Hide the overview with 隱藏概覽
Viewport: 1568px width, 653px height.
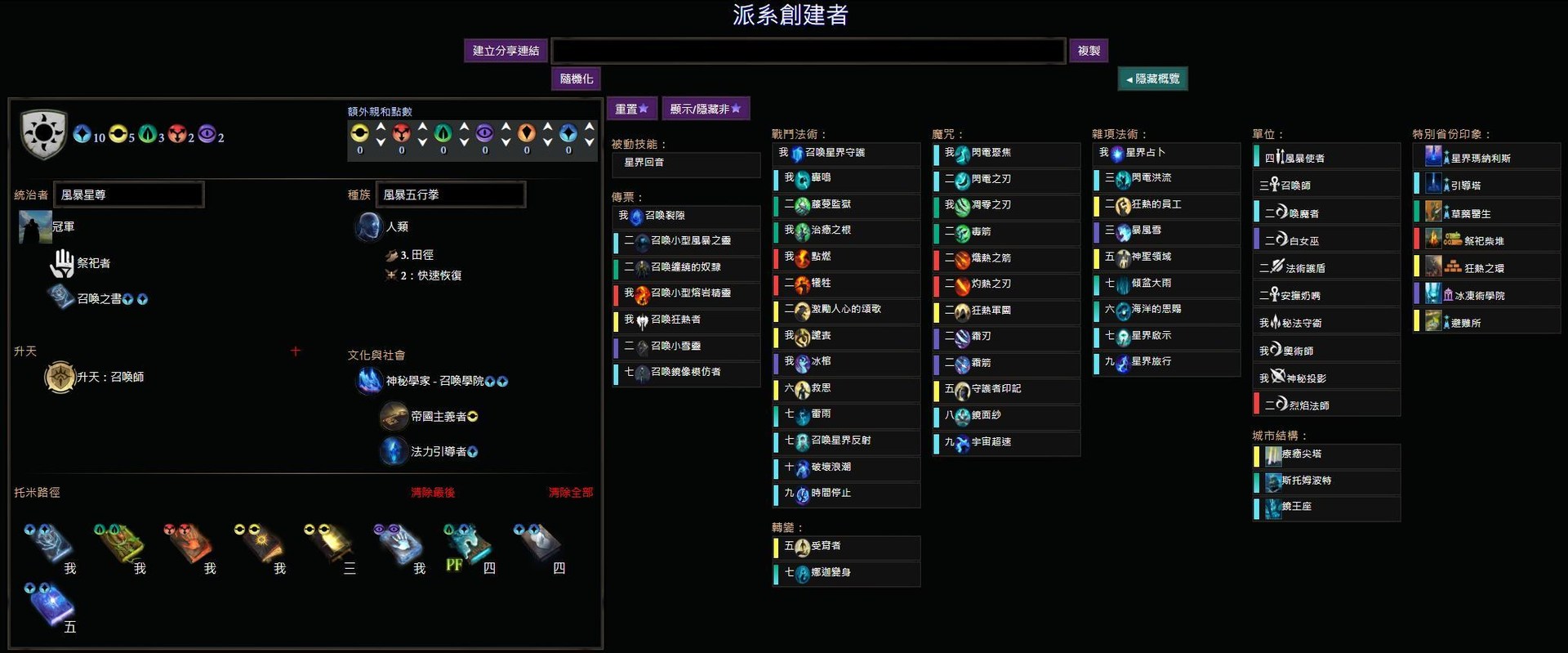coord(1152,78)
